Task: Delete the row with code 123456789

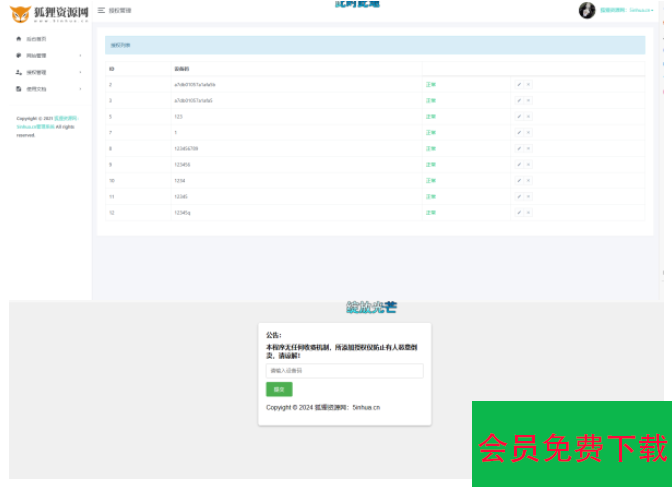Action: coord(528,149)
